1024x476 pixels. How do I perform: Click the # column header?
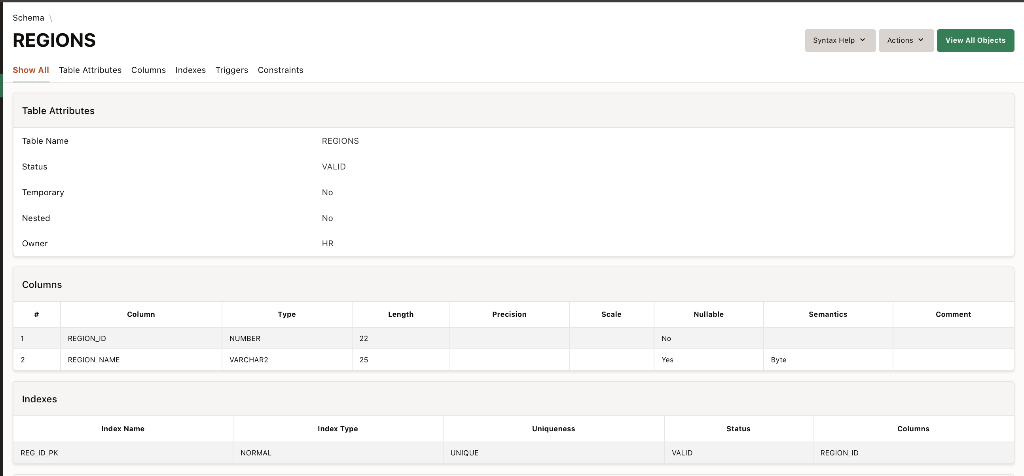pos(37,315)
